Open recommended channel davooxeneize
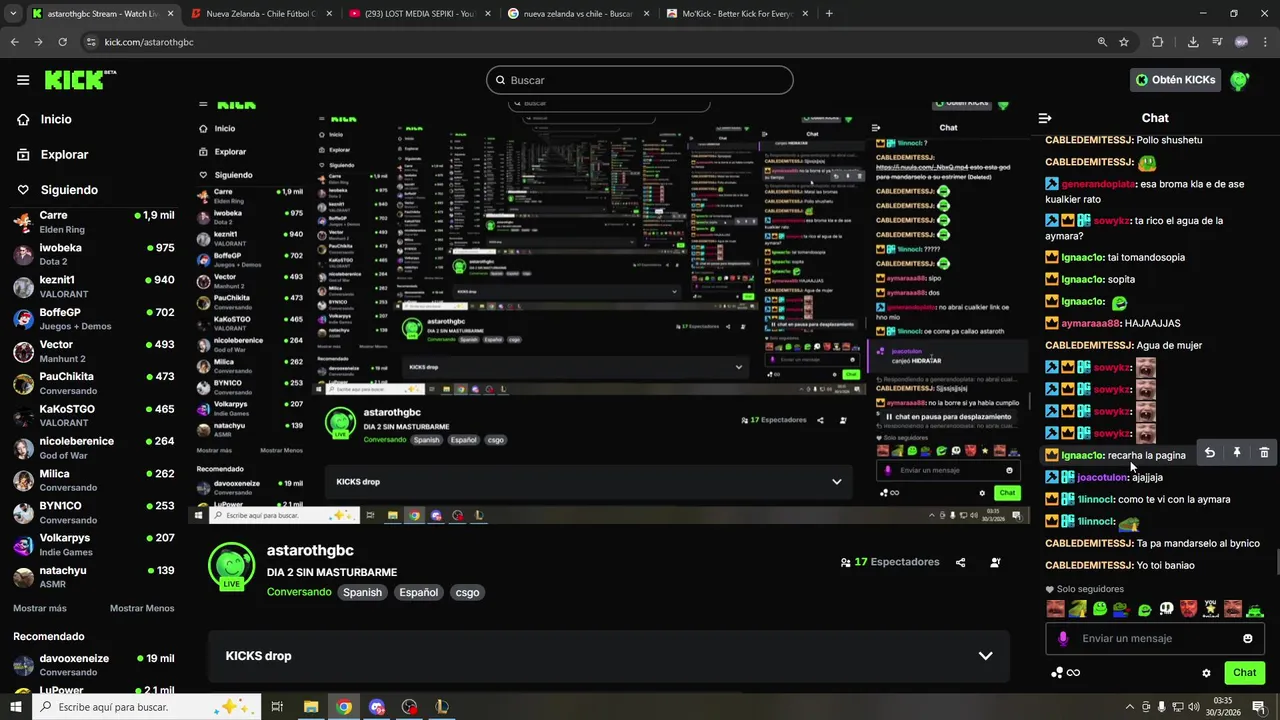 [93, 665]
